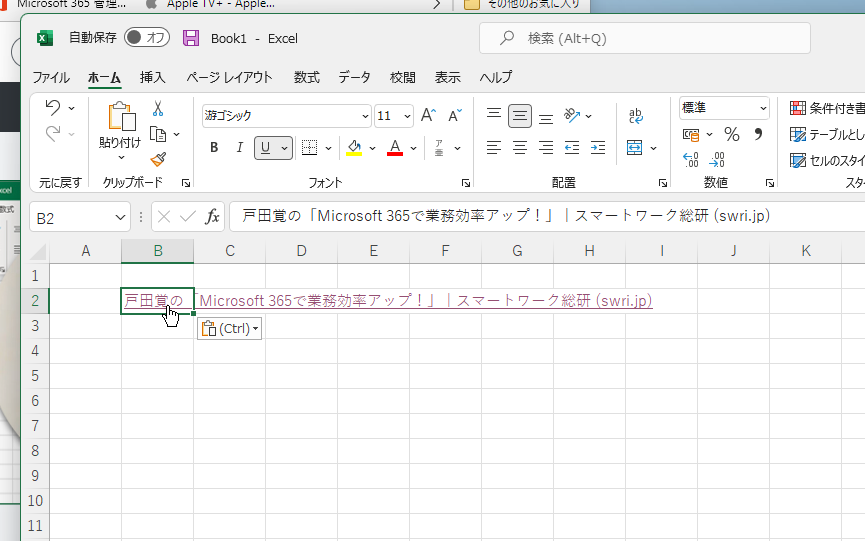Increase font size with large A
The image size is (865, 541).
point(428,115)
